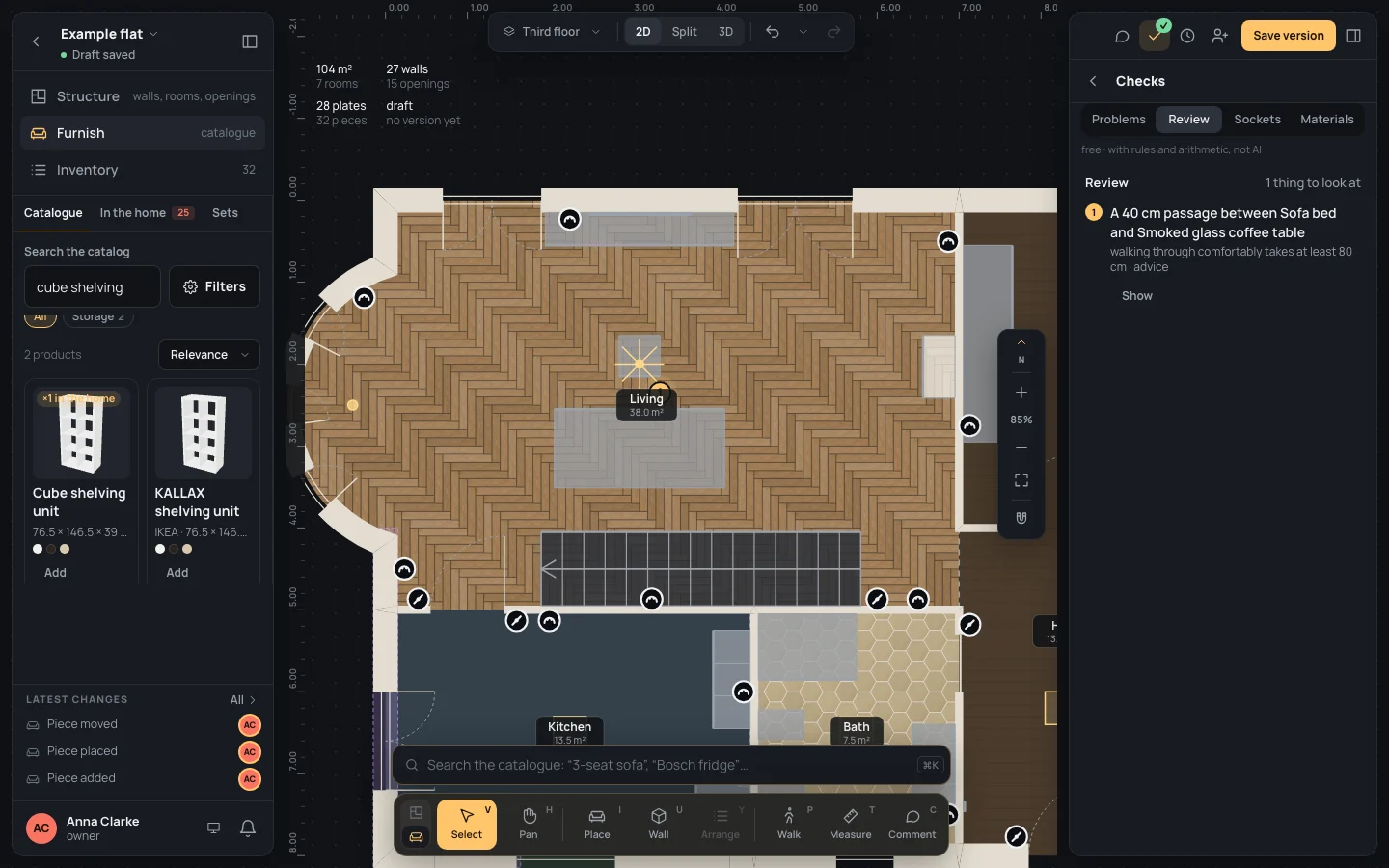Image resolution: width=1389 pixels, height=868 pixels.
Task: Open the Cube shelving unit thumbnail
Action: click(x=81, y=434)
